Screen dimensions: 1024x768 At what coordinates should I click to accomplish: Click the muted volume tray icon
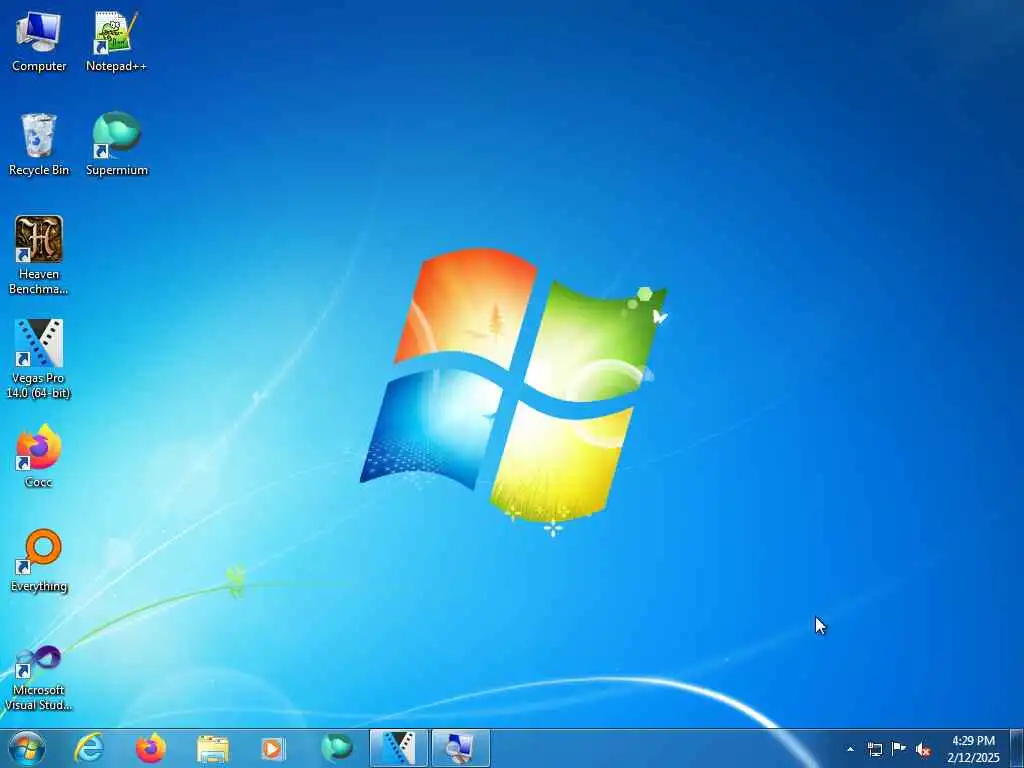[x=923, y=750]
